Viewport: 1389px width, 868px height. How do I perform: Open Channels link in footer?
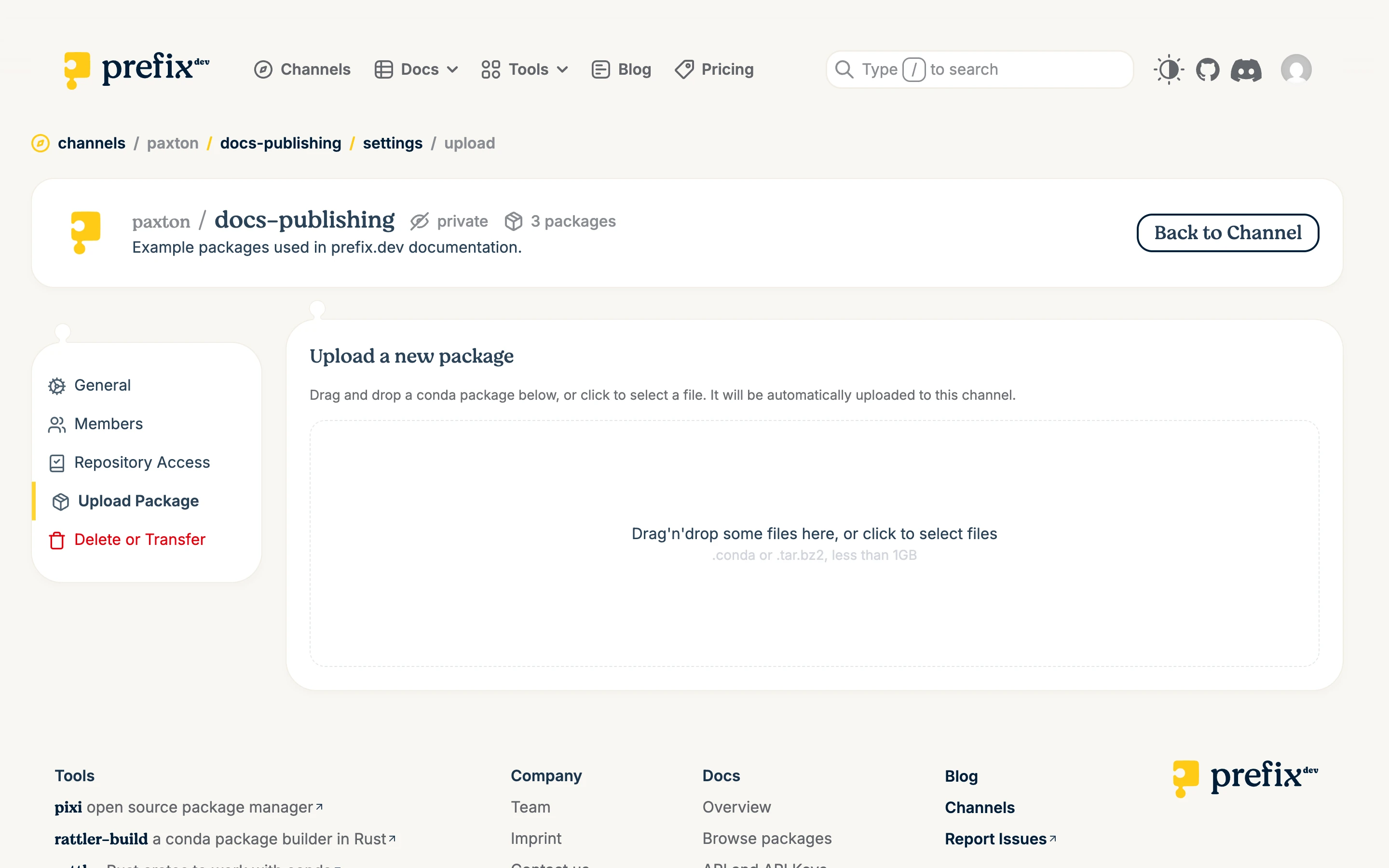tap(980, 808)
